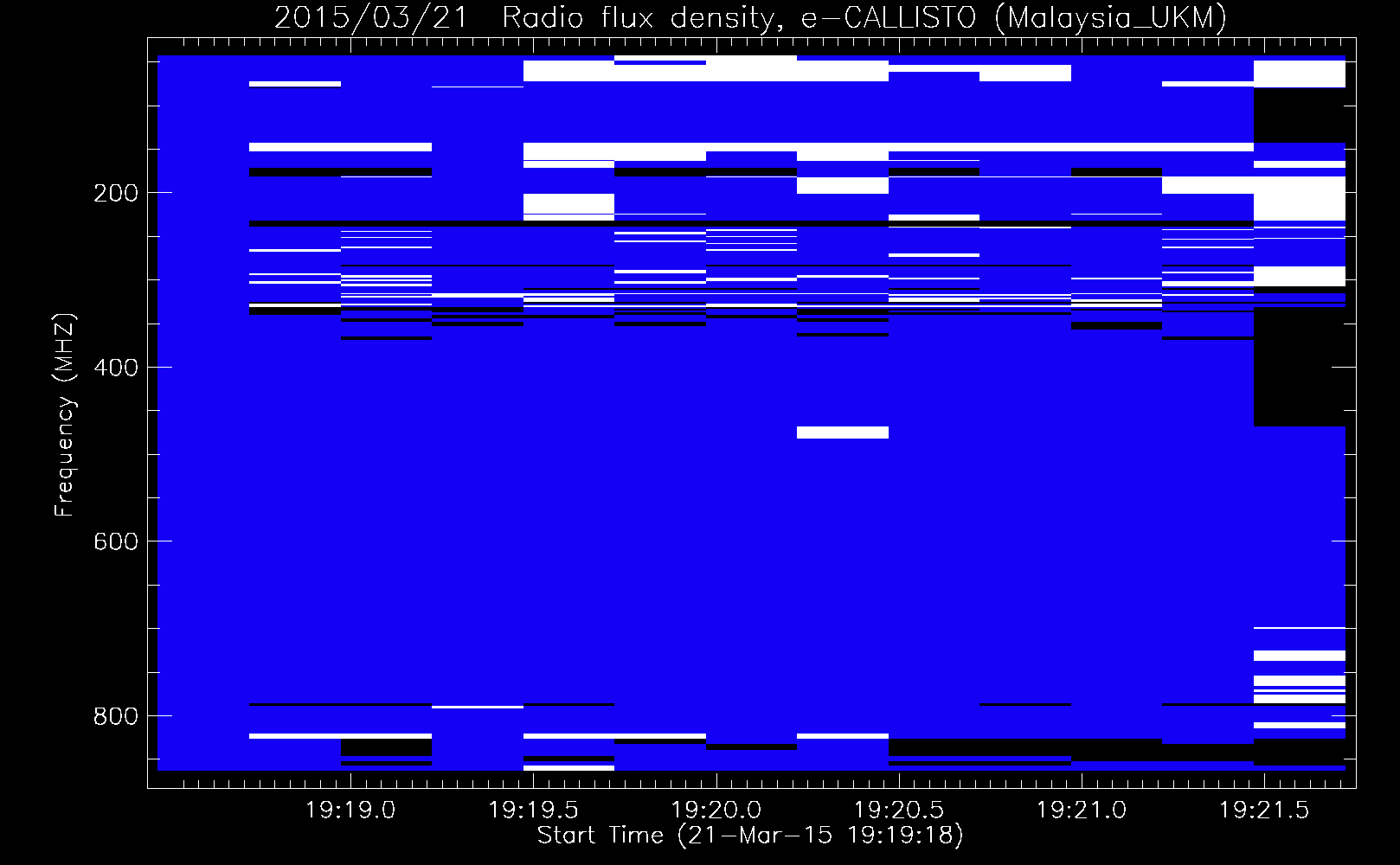The width and height of the screenshot is (1400, 865).
Task: Click the Start Time axis label
Action: pyautogui.click(x=750, y=836)
